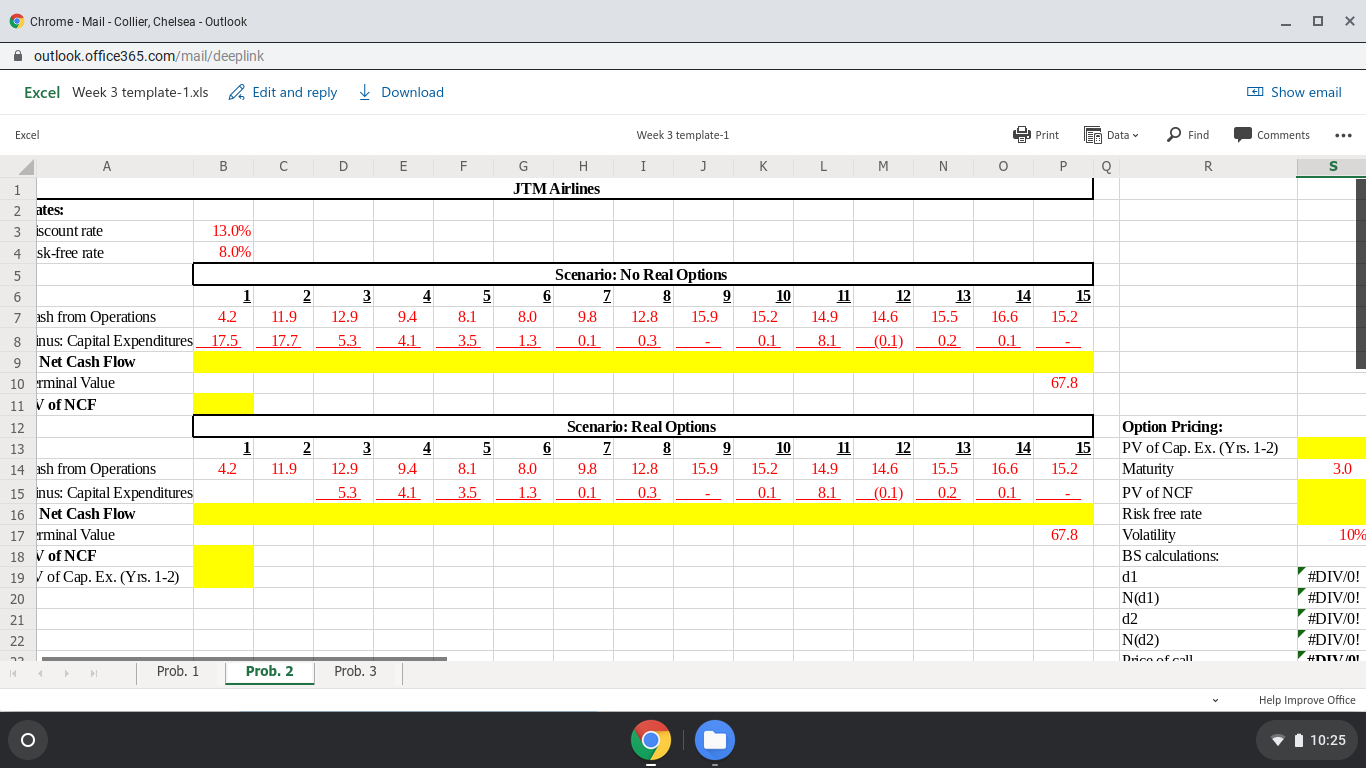The width and height of the screenshot is (1366, 768).
Task: Open the Chrome launcher circle button
Action: [28, 740]
